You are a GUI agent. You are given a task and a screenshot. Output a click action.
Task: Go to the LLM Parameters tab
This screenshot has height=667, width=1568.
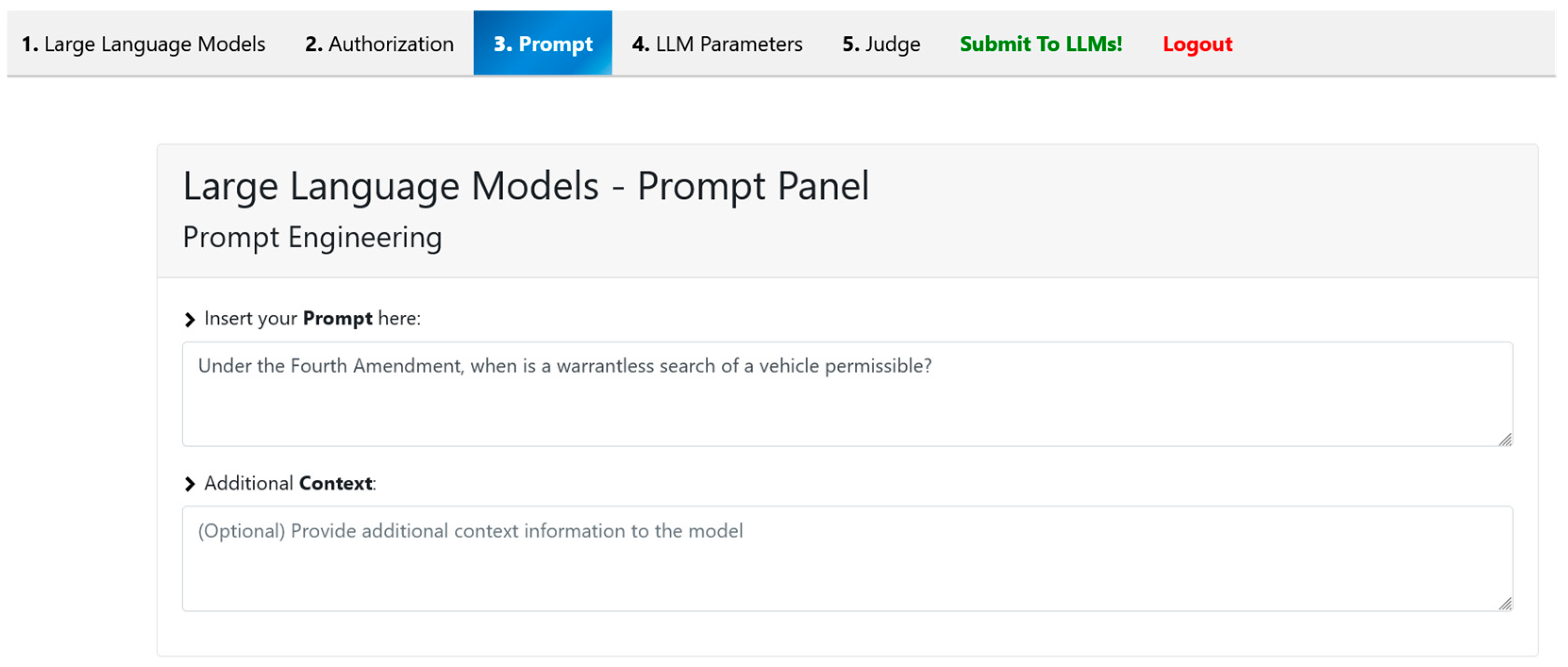click(x=717, y=44)
